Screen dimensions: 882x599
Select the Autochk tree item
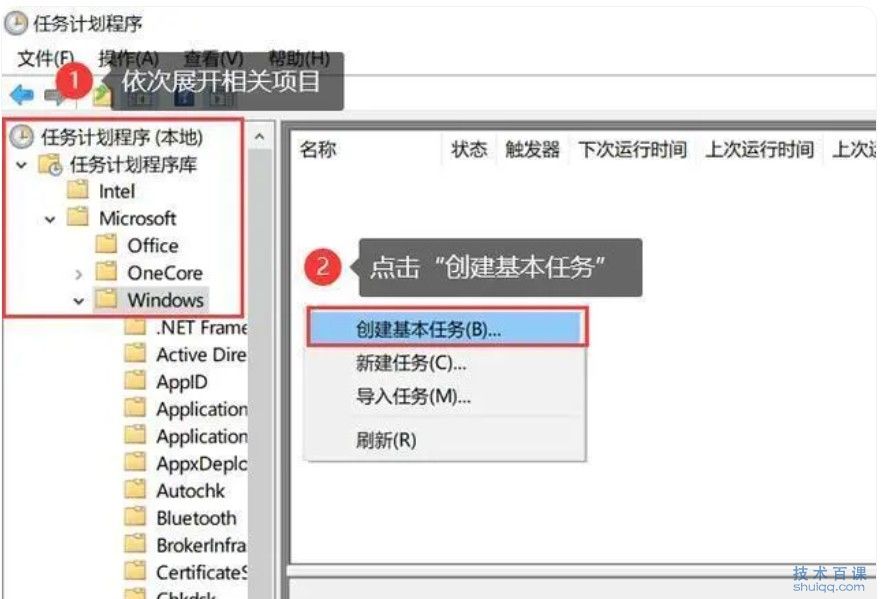[191, 491]
